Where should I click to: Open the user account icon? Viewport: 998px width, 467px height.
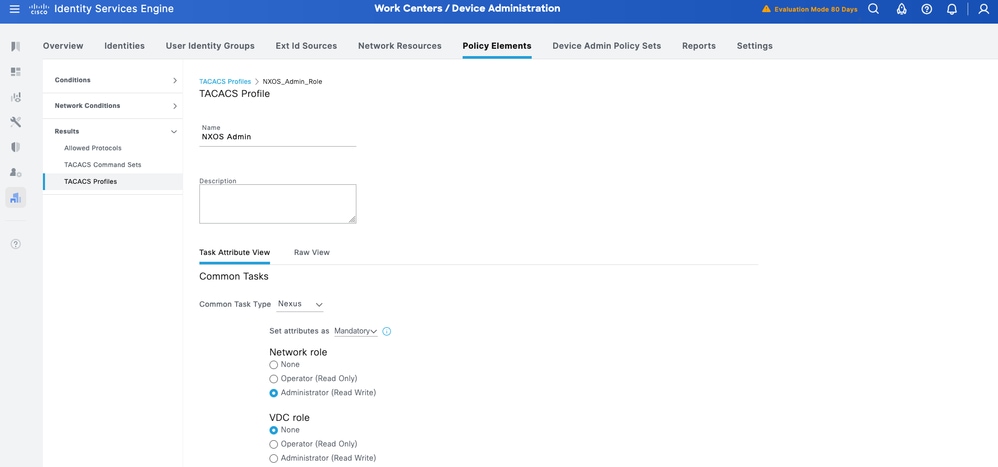click(983, 9)
